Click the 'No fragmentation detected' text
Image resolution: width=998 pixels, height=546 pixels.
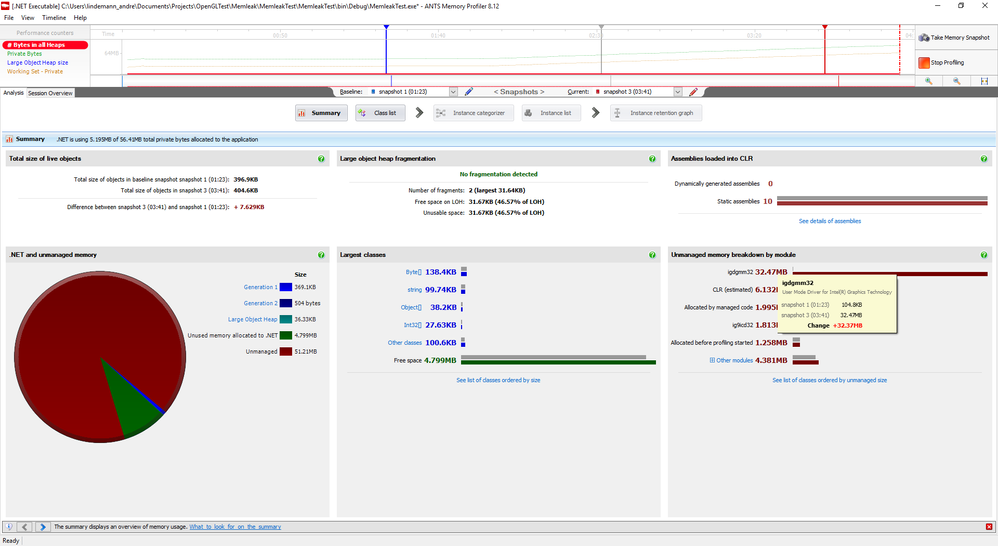click(x=498, y=174)
